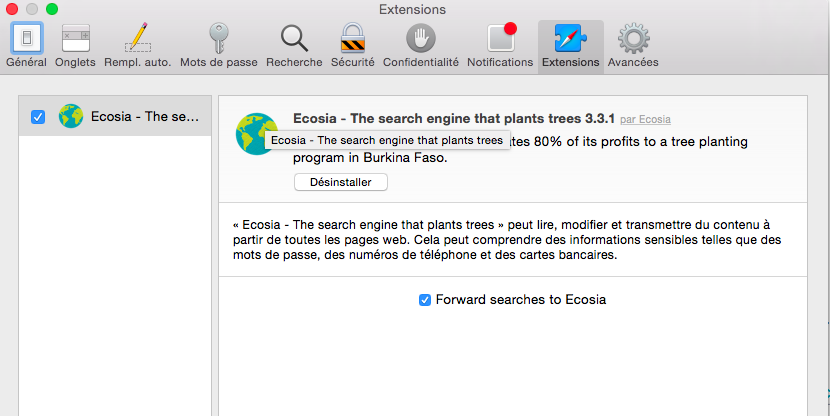Select the Extensions toolbar tab
Viewport: 830px width, 416px height.
pos(571,46)
